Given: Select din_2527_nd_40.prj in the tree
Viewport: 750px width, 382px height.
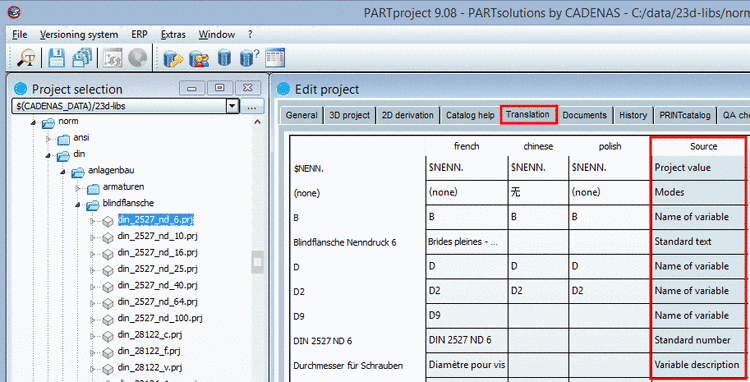Looking at the screenshot, I should (157, 285).
